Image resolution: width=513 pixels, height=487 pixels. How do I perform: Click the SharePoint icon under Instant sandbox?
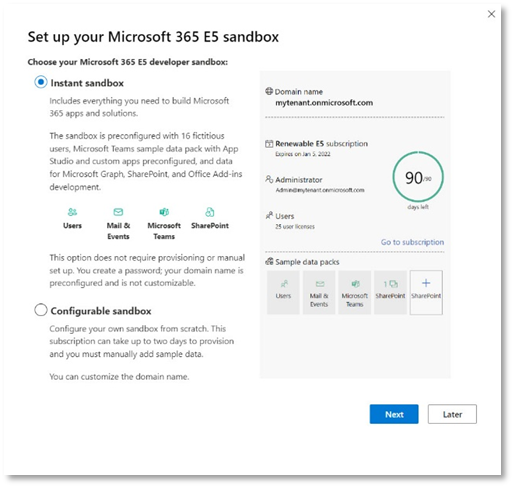[x=210, y=212]
